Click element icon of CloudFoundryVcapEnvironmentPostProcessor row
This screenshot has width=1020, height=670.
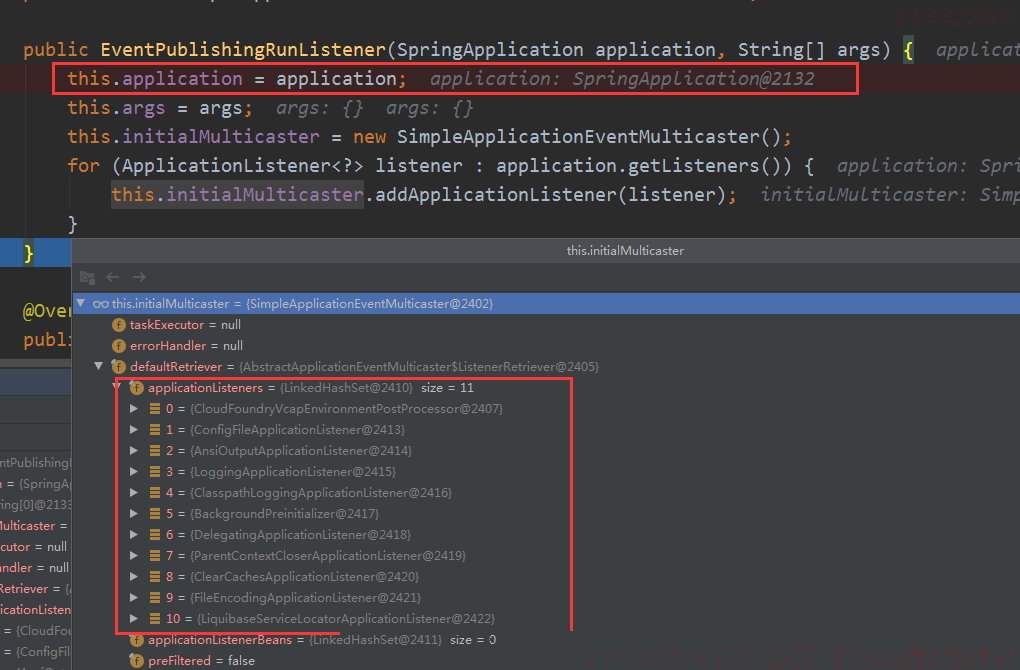click(x=155, y=409)
